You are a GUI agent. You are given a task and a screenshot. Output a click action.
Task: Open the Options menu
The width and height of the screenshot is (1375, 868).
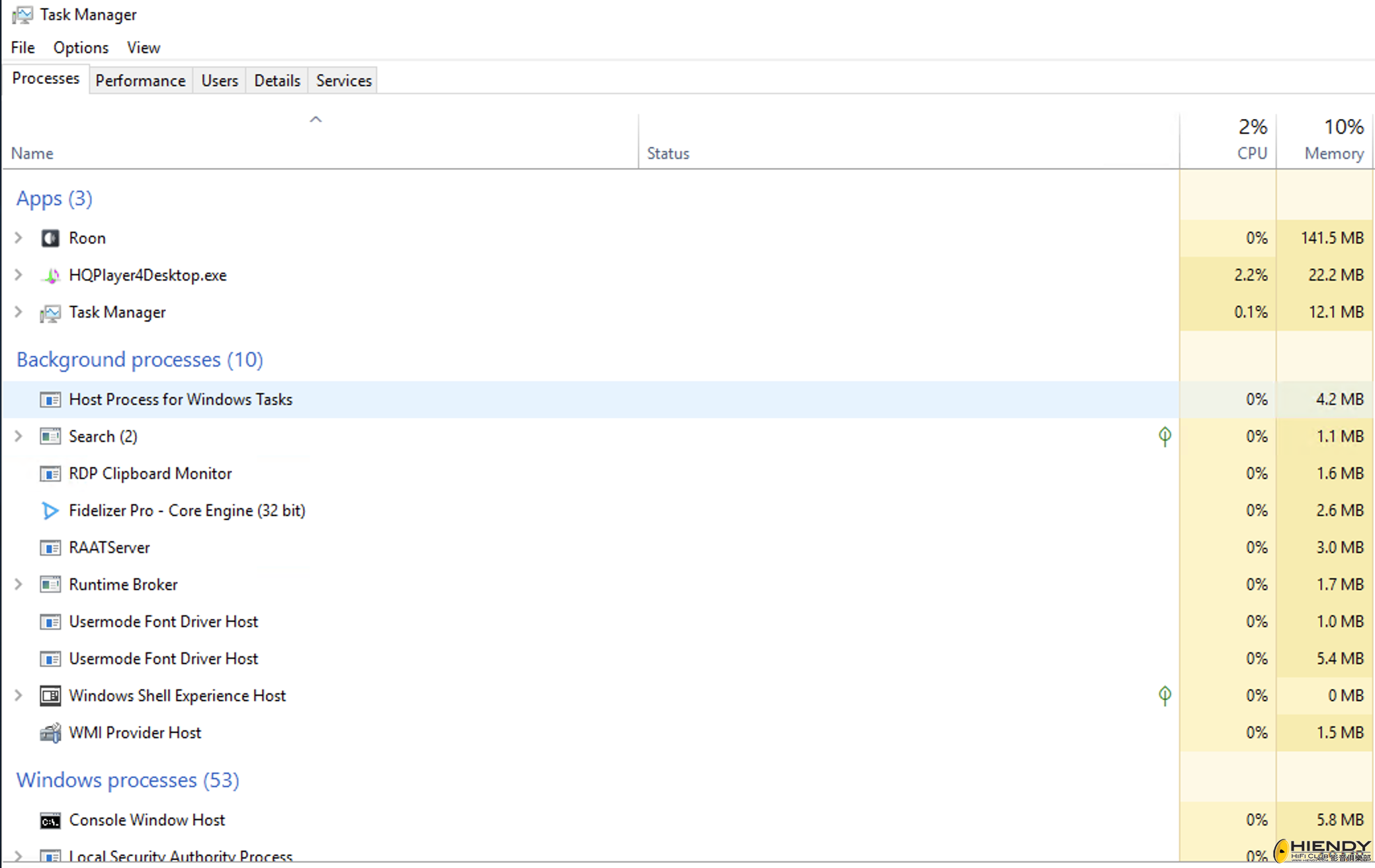[81, 47]
